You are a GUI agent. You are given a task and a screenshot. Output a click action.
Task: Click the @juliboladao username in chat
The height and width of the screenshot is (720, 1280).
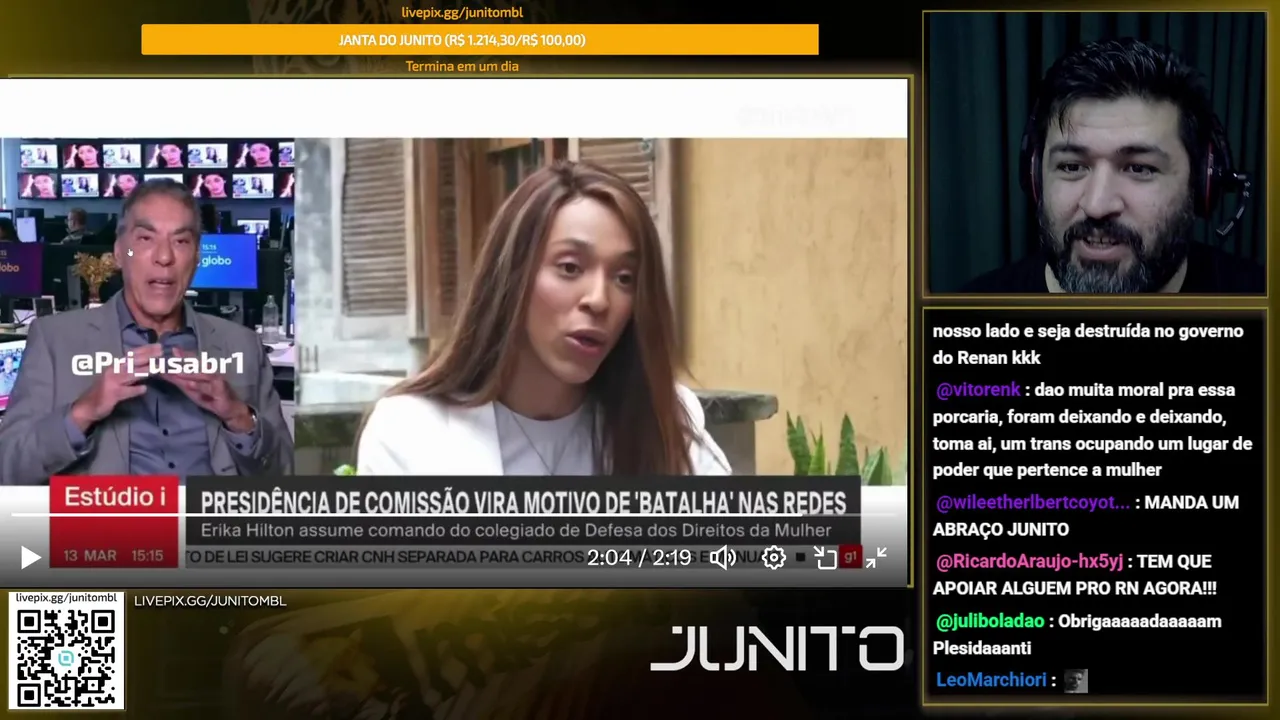[990, 621]
